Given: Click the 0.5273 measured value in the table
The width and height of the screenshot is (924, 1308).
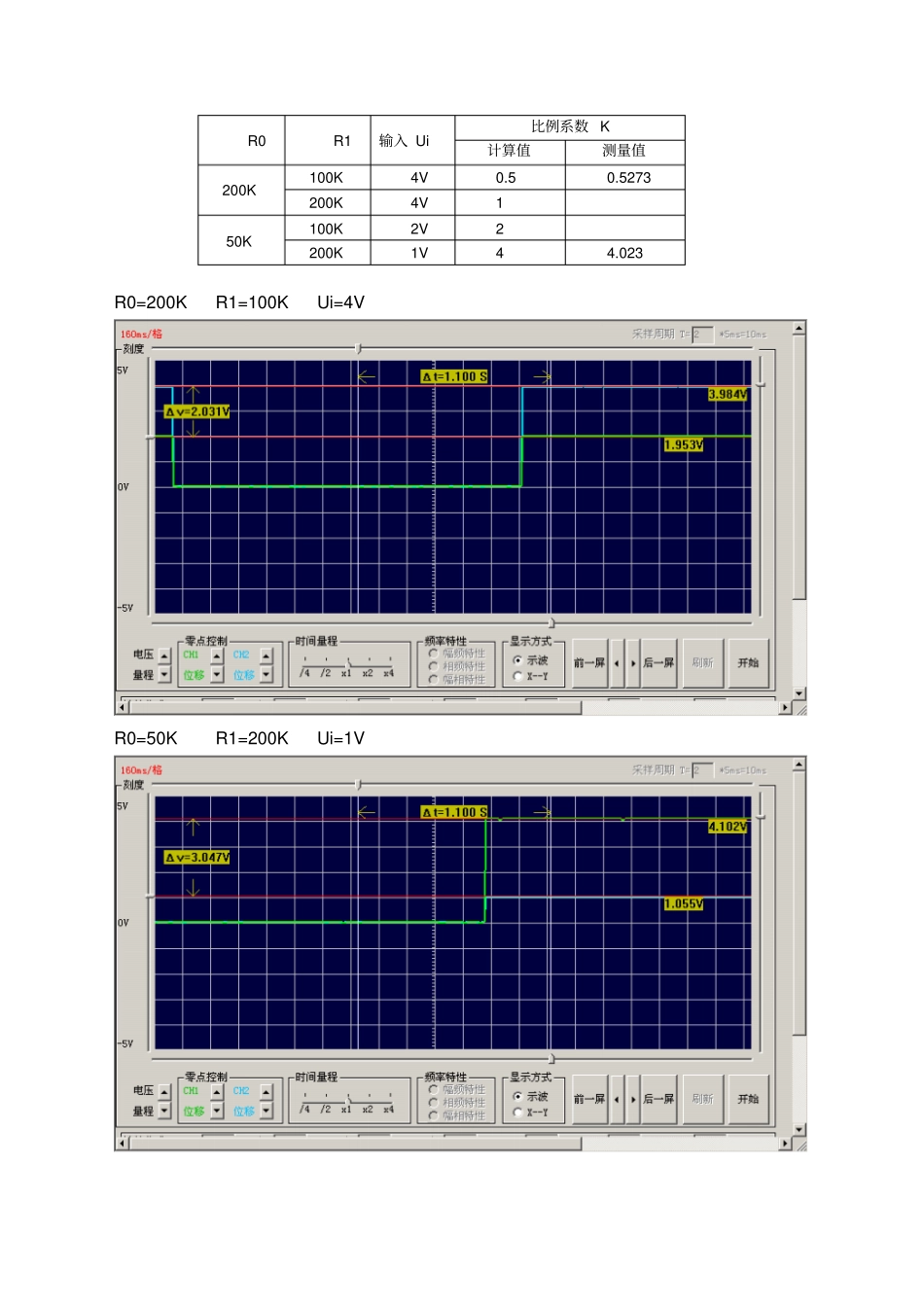Looking at the screenshot, I should click(628, 178).
